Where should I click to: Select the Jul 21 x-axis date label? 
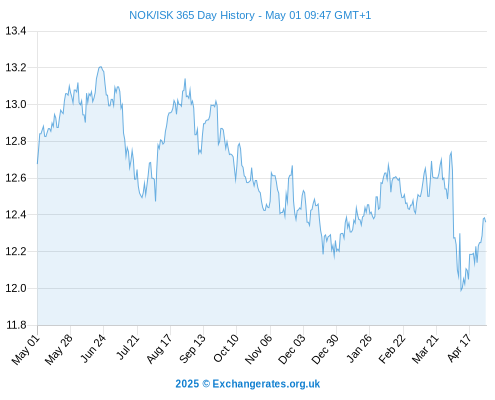[x=127, y=348]
